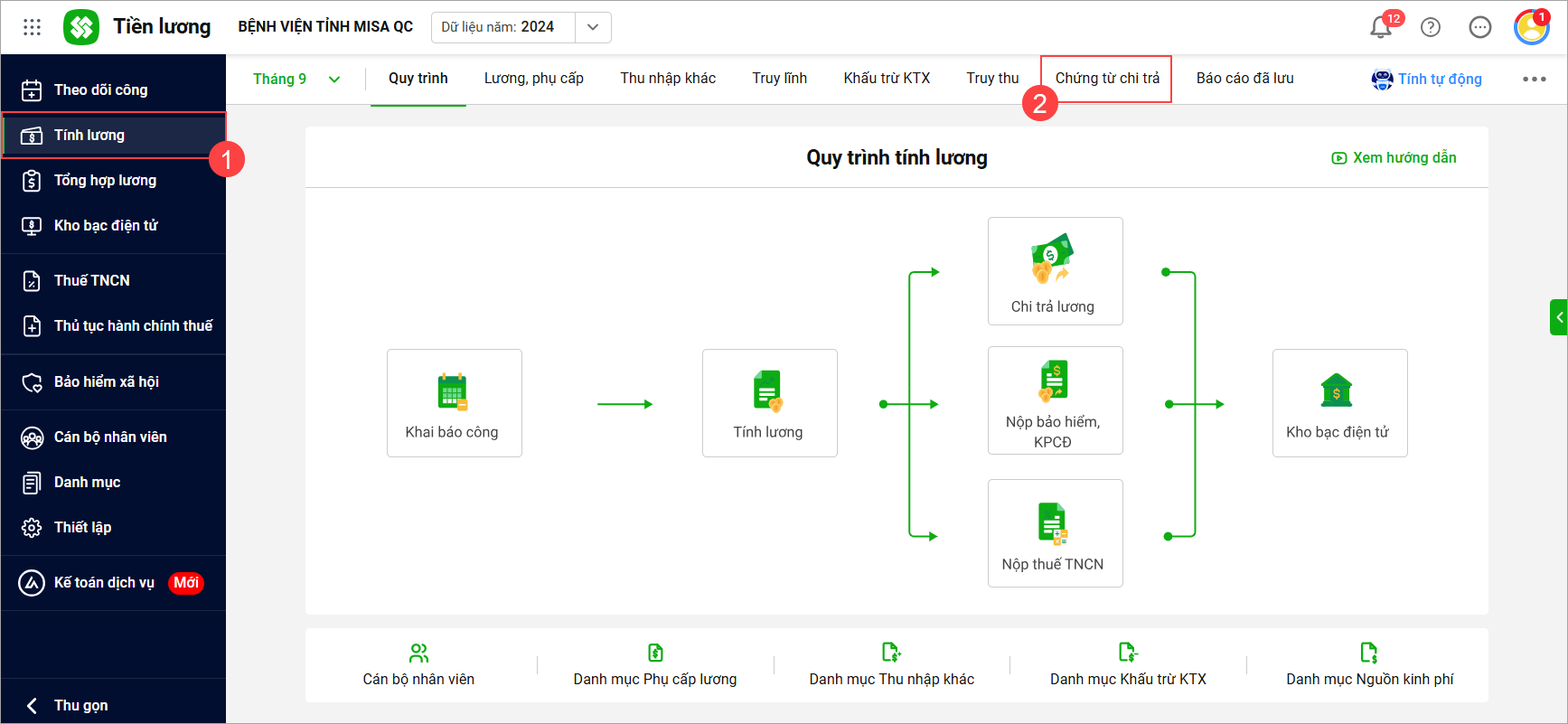Open the Cán bộ nhân viên shortcut
The image size is (1568, 724).
click(418, 665)
